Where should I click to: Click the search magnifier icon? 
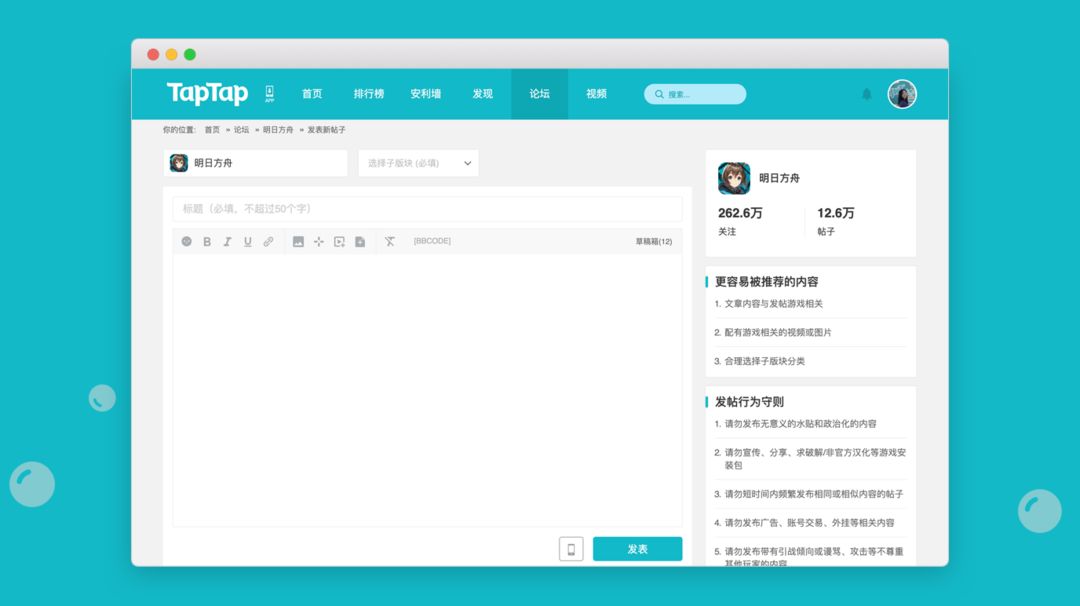point(659,94)
